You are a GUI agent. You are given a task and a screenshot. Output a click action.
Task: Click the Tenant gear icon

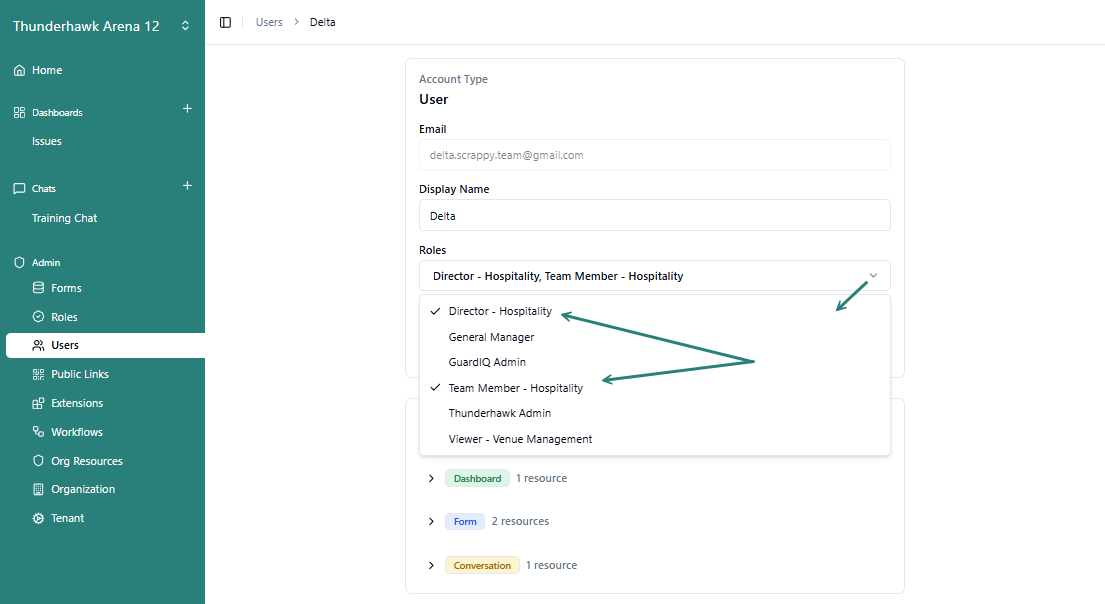point(38,518)
